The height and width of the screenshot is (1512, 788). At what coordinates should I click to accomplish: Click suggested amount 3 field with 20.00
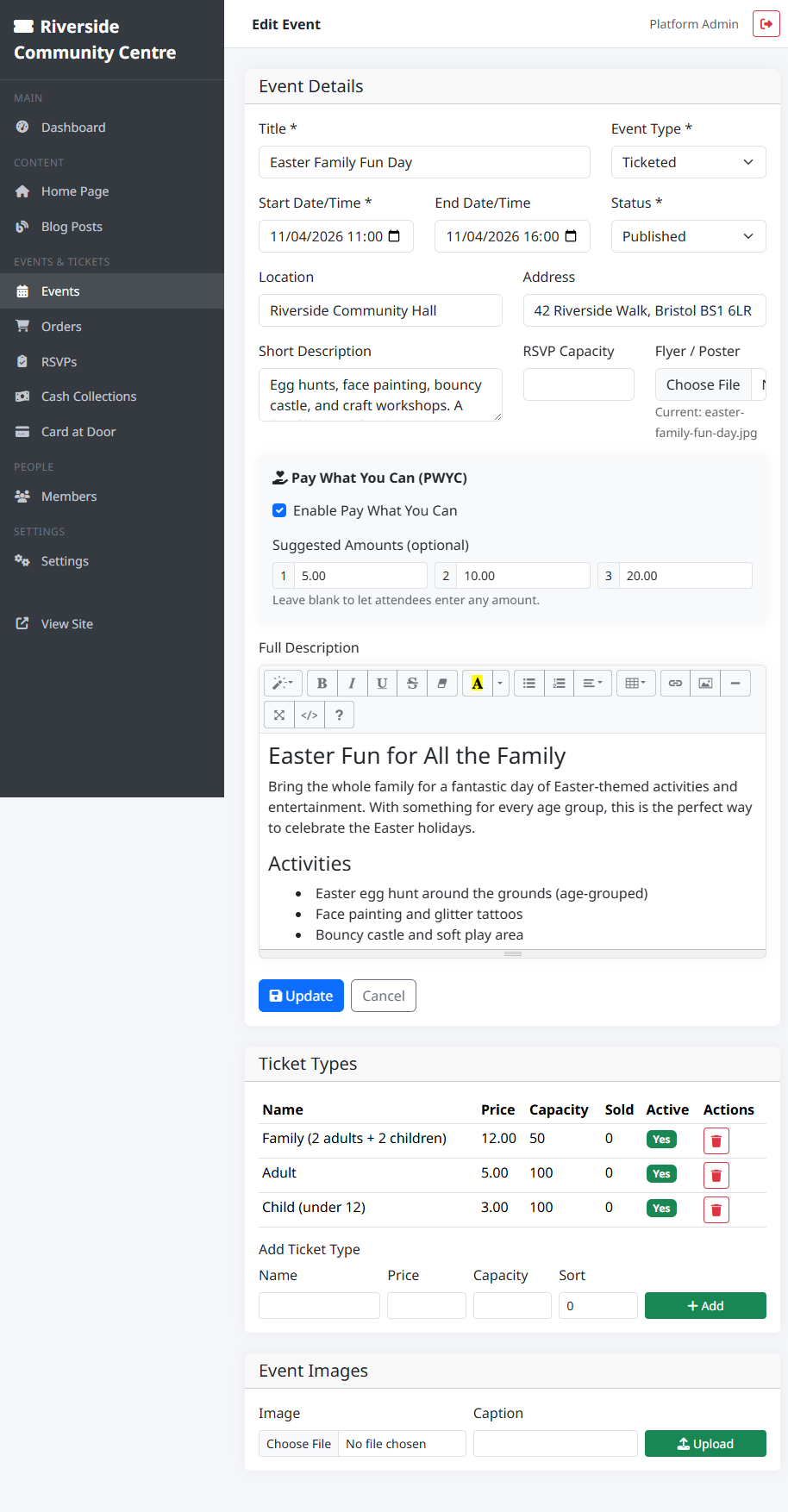click(x=685, y=576)
